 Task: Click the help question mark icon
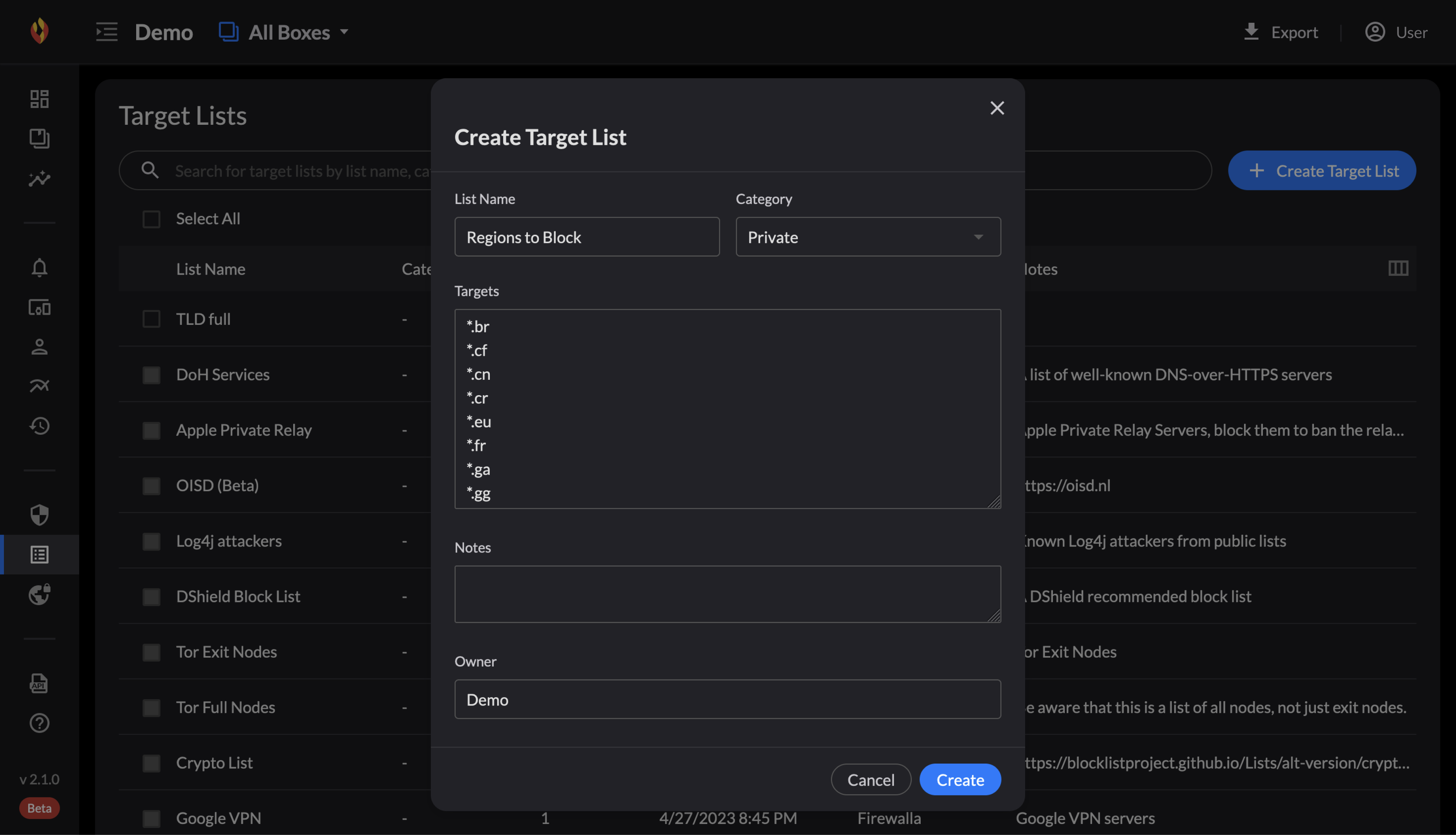click(39, 723)
